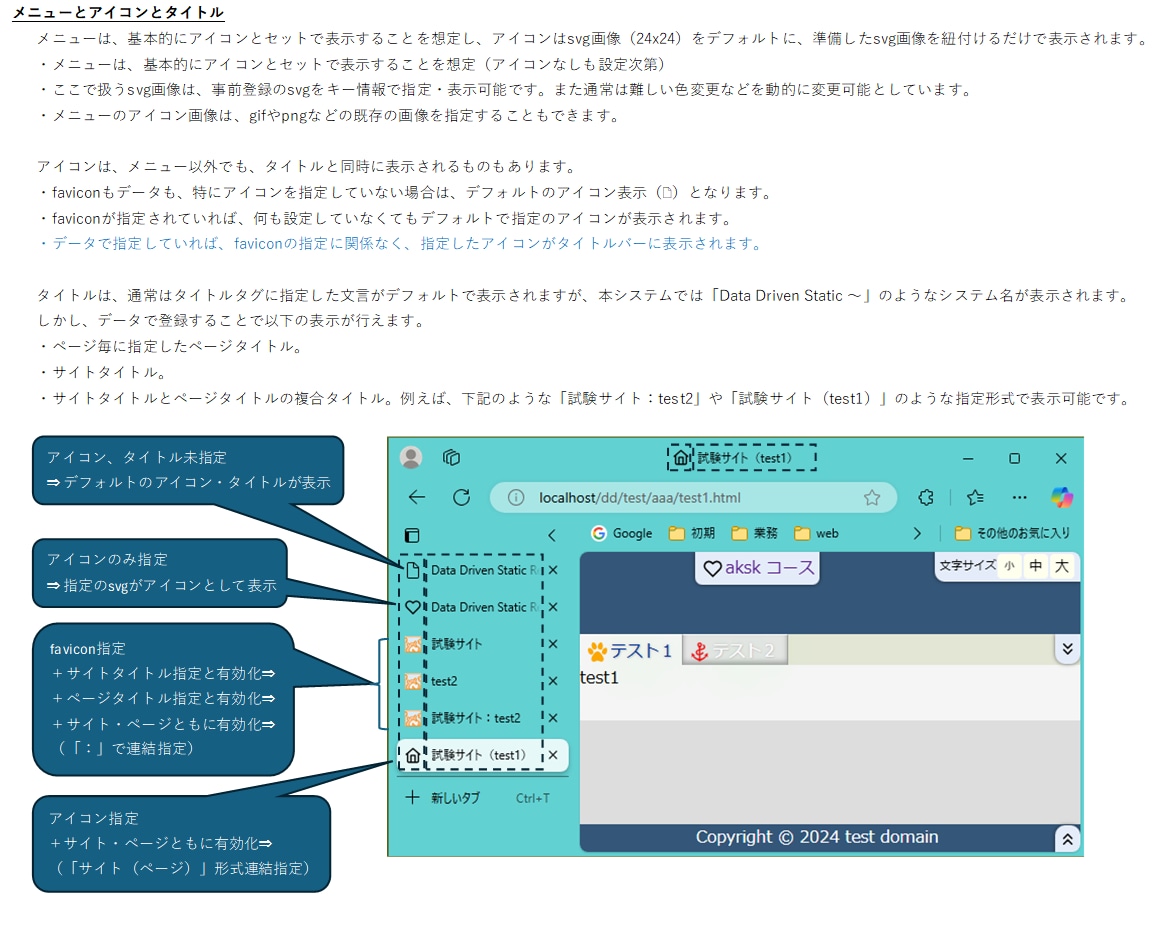
Task: Click the aksk コース heart button
Action: (x=758, y=568)
